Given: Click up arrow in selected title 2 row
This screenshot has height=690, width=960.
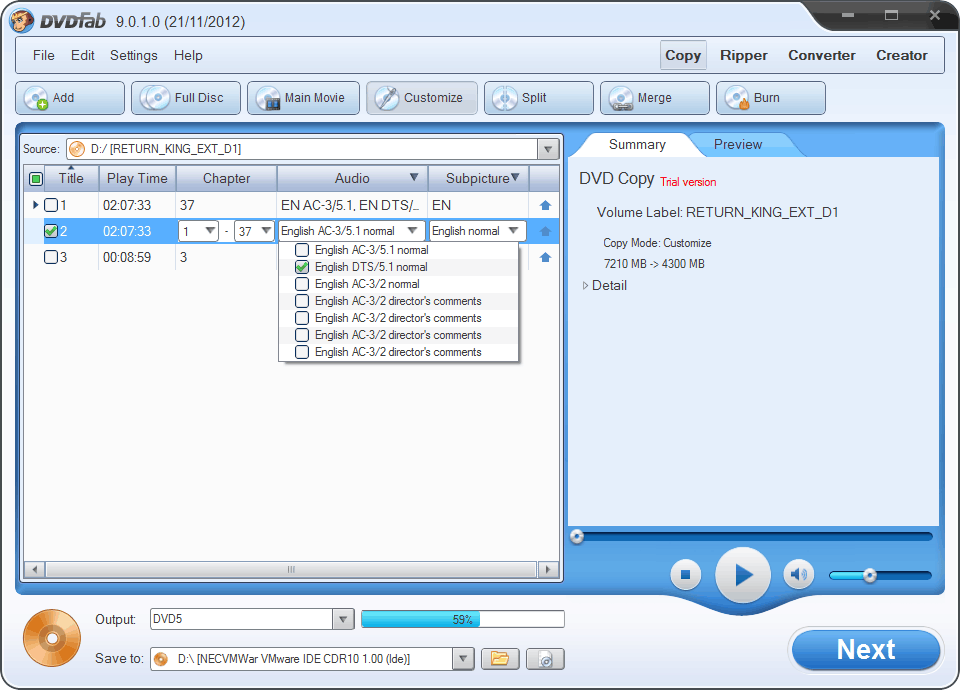Looking at the screenshot, I should [546, 231].
